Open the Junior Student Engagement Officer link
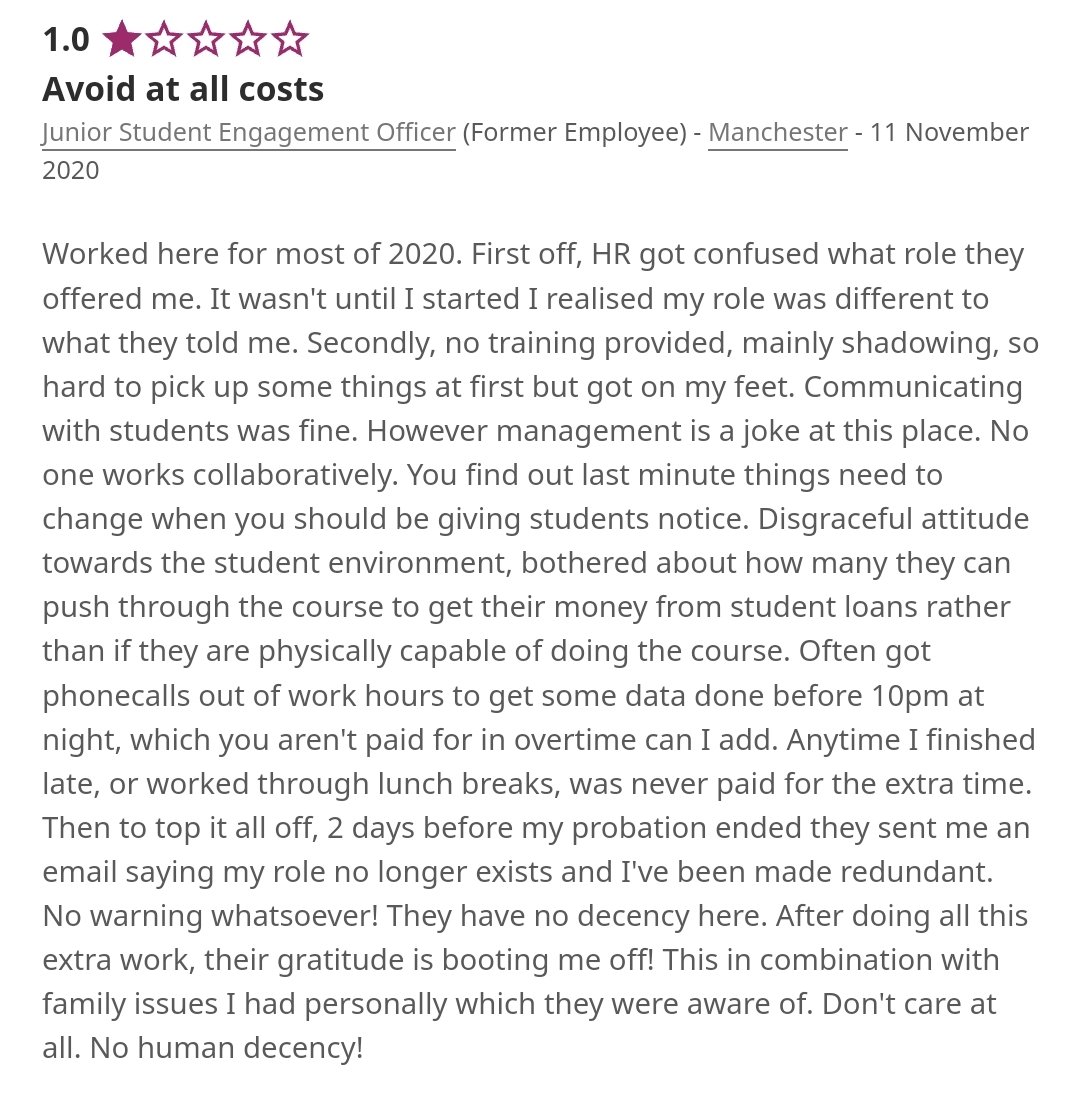This screenshot has height=1097, width=1080. point(249,133)
